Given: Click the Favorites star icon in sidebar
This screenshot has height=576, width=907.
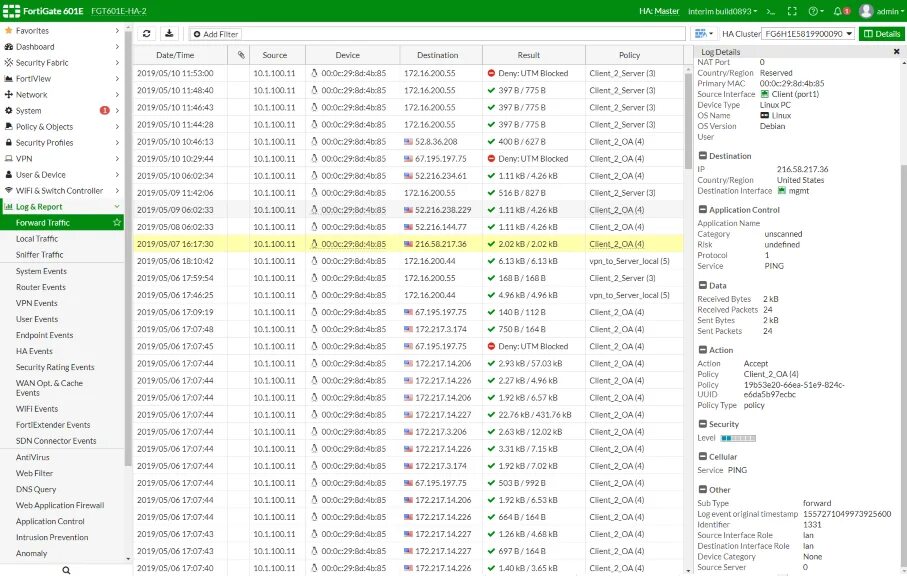Looking at the screenshot, I should (x=8, y=30).
